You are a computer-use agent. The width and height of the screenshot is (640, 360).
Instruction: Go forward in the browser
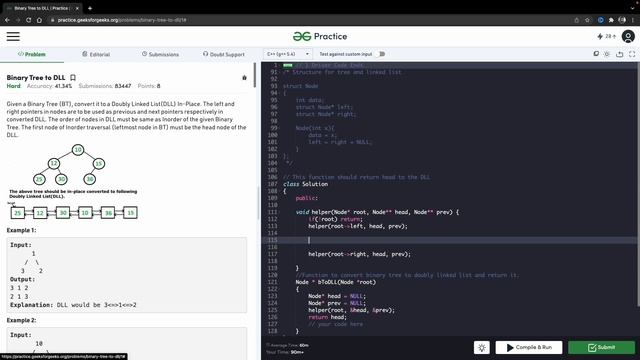click(18, 20)
